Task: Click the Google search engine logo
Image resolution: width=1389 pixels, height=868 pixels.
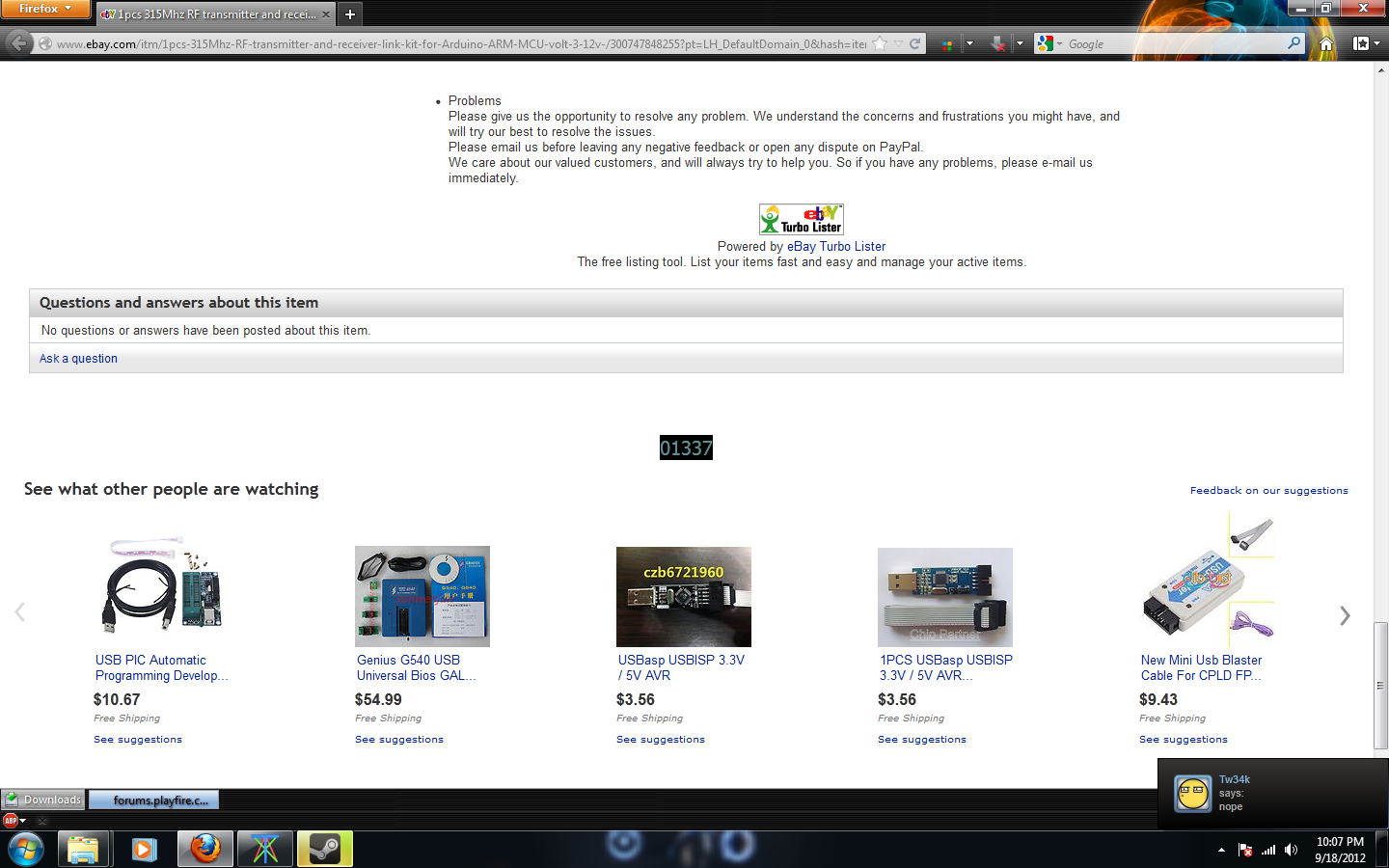Action: pyautogui.click(x=1045, y=43)
